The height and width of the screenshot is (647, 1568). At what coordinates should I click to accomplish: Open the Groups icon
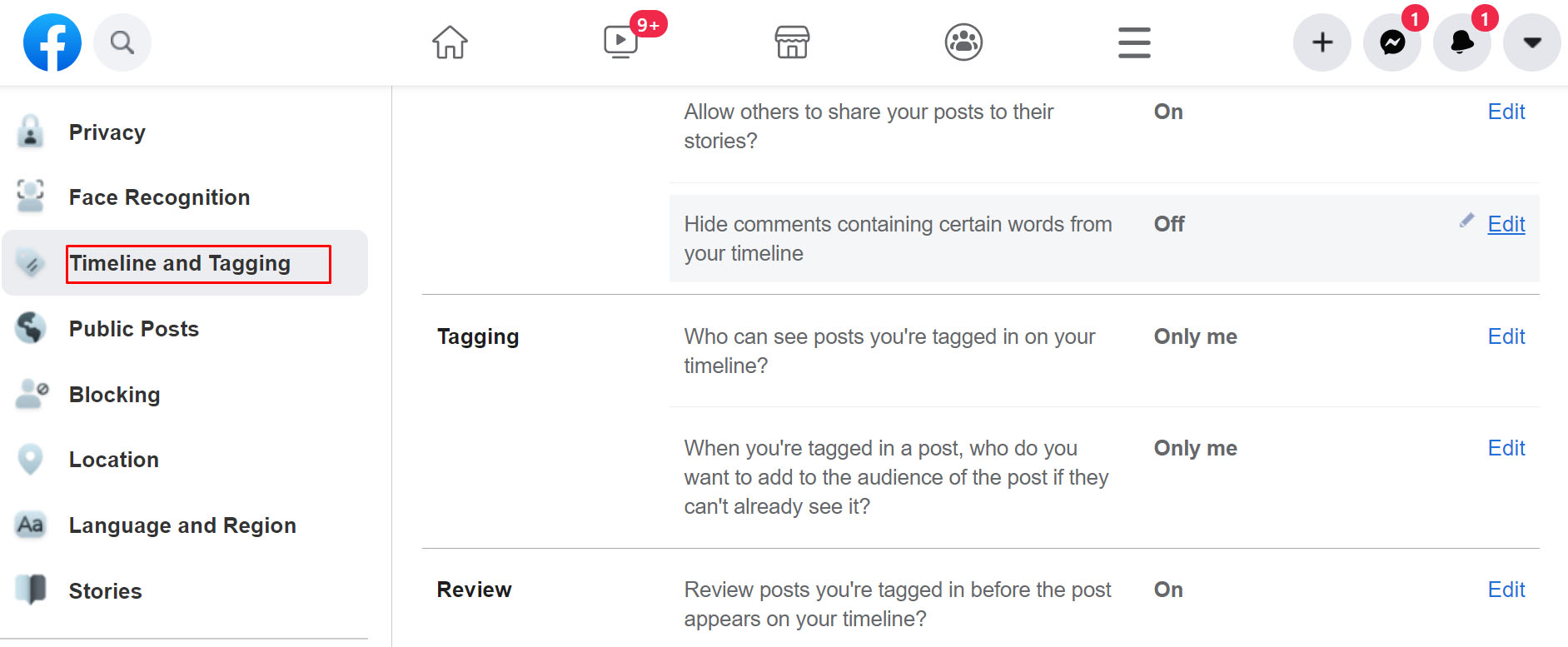point(963,42)
